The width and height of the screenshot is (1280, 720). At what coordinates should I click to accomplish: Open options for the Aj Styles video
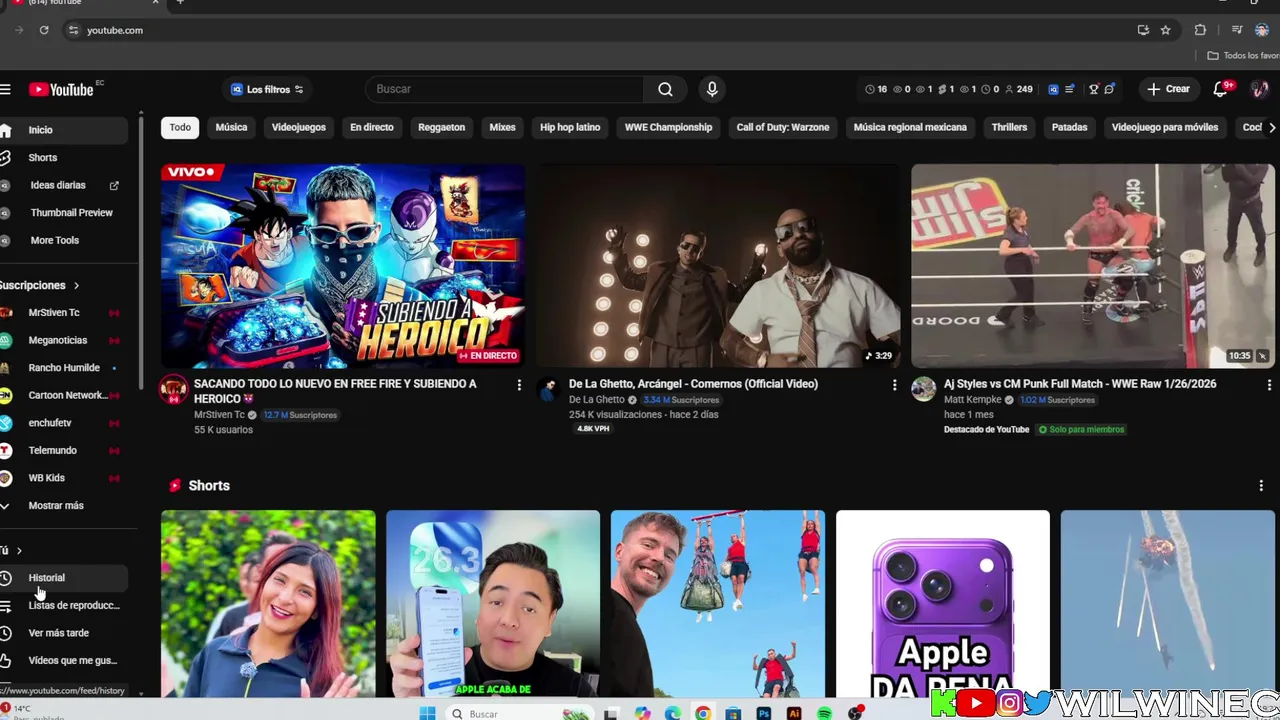click(x=1269, y=385)
